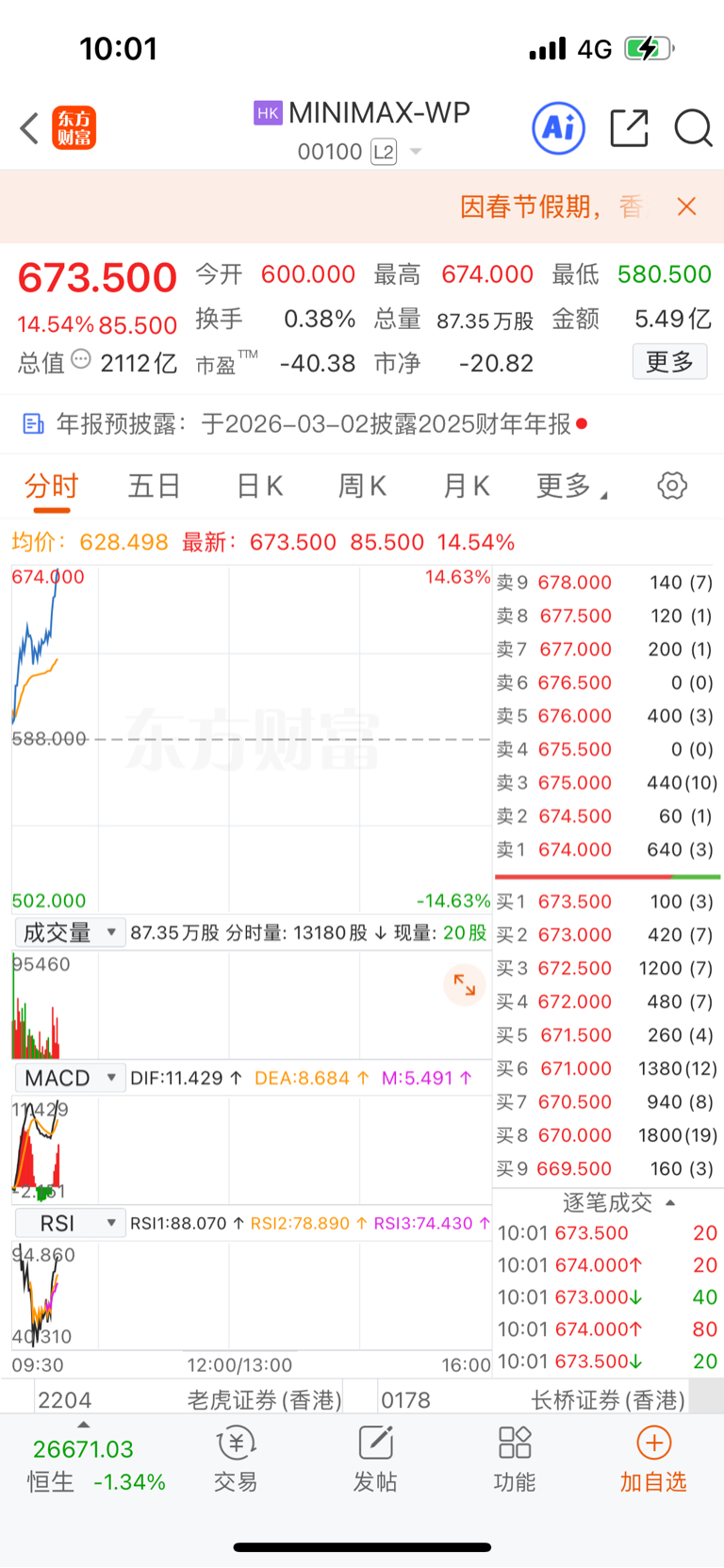
Task: Tap the 发帖 compose icon
Action: [375, 1443]
